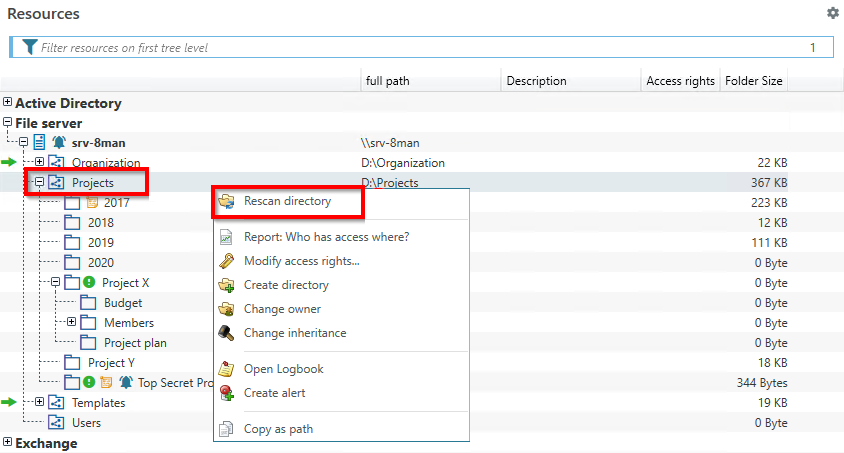Click the Templates share icon
The width and height of the screenshot is (844, 453).
coord(56,403)
